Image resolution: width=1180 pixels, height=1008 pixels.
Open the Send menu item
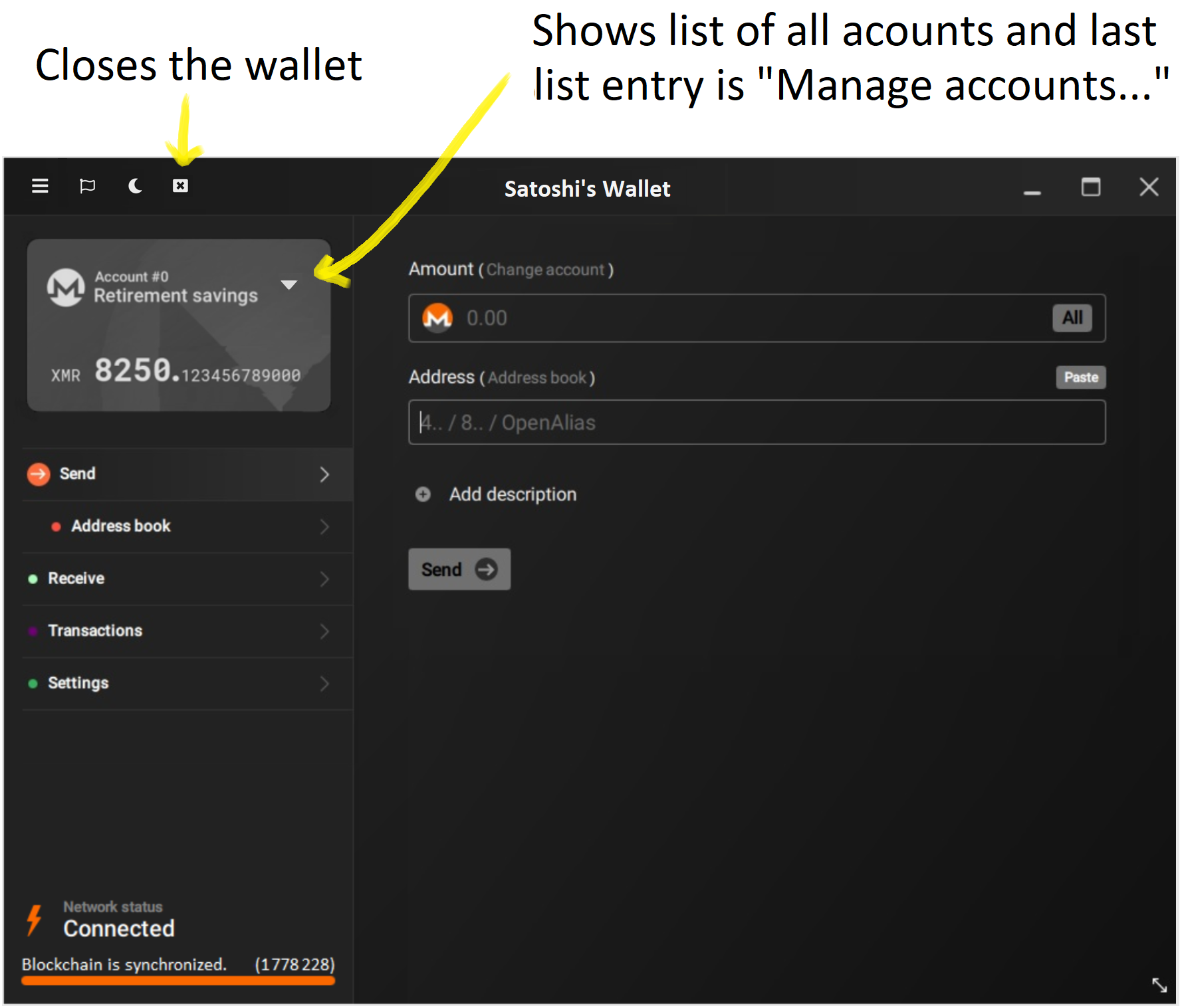[x=187, y=474]
